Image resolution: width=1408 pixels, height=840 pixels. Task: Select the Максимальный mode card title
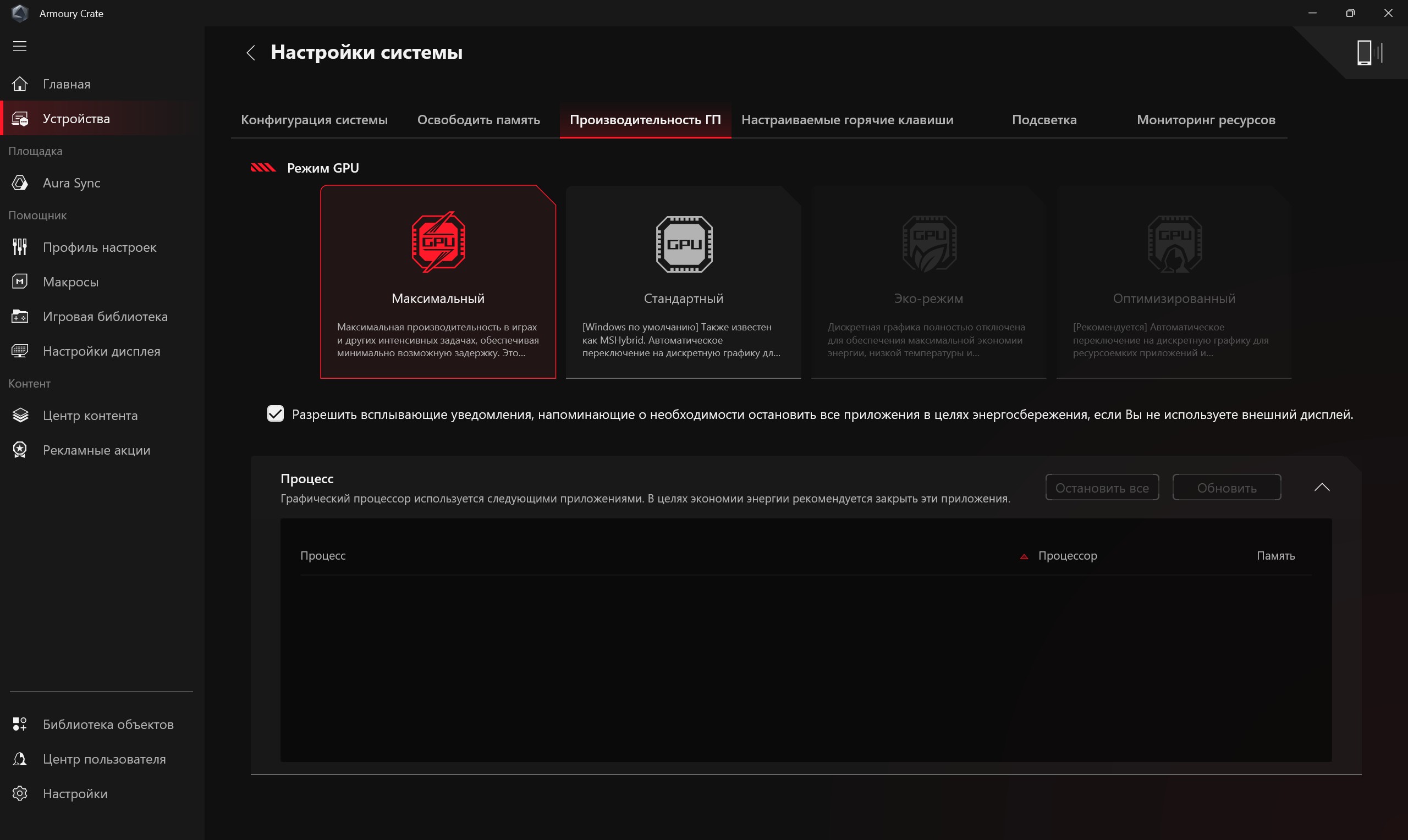[438, 299]
